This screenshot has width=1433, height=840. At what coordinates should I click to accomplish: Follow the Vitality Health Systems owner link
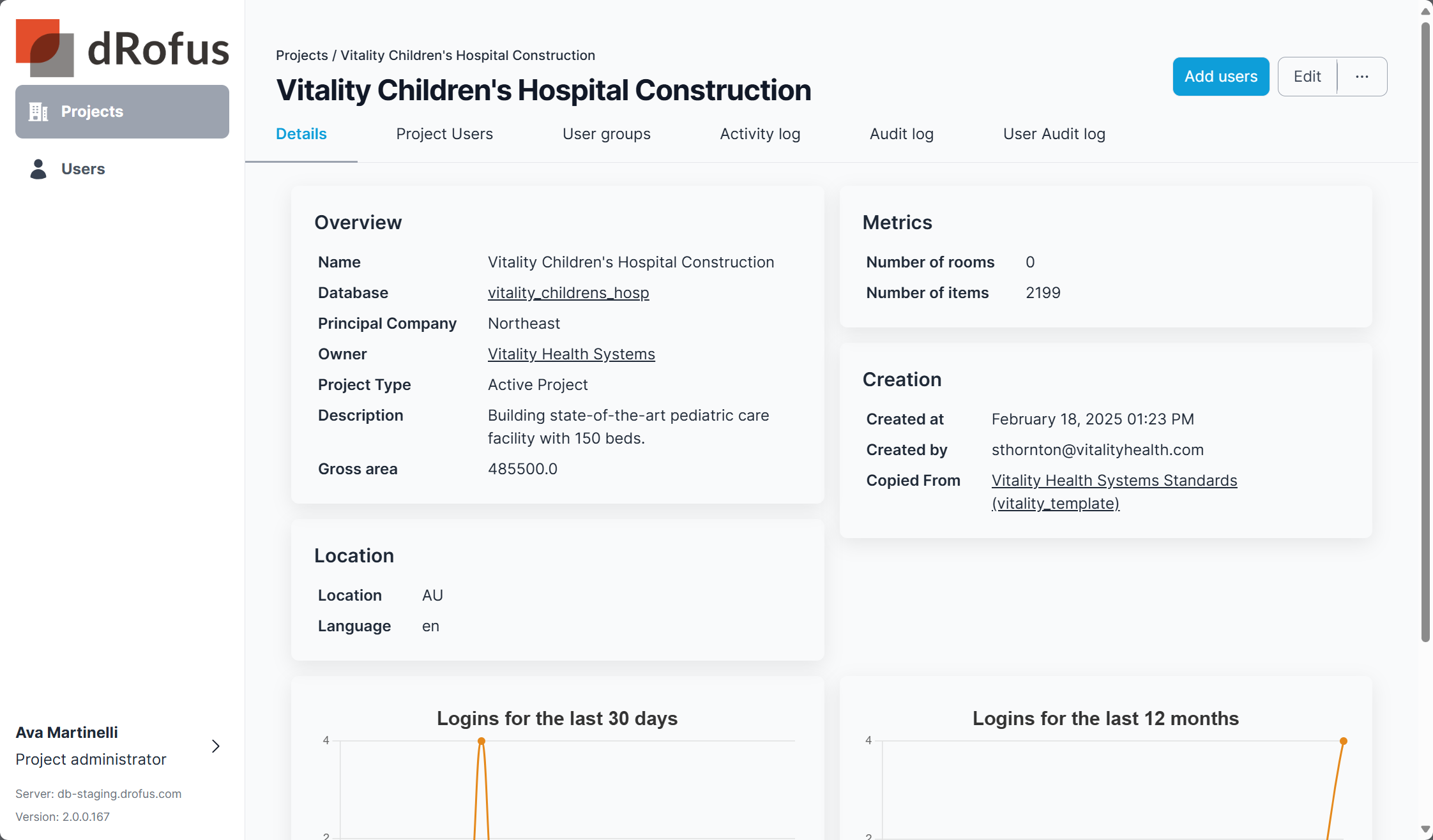click(x=571, y=354)
